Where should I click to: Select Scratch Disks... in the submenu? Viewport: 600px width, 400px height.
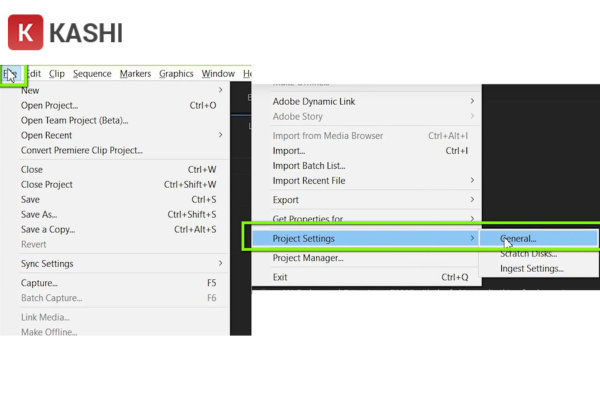coord(538,253)
